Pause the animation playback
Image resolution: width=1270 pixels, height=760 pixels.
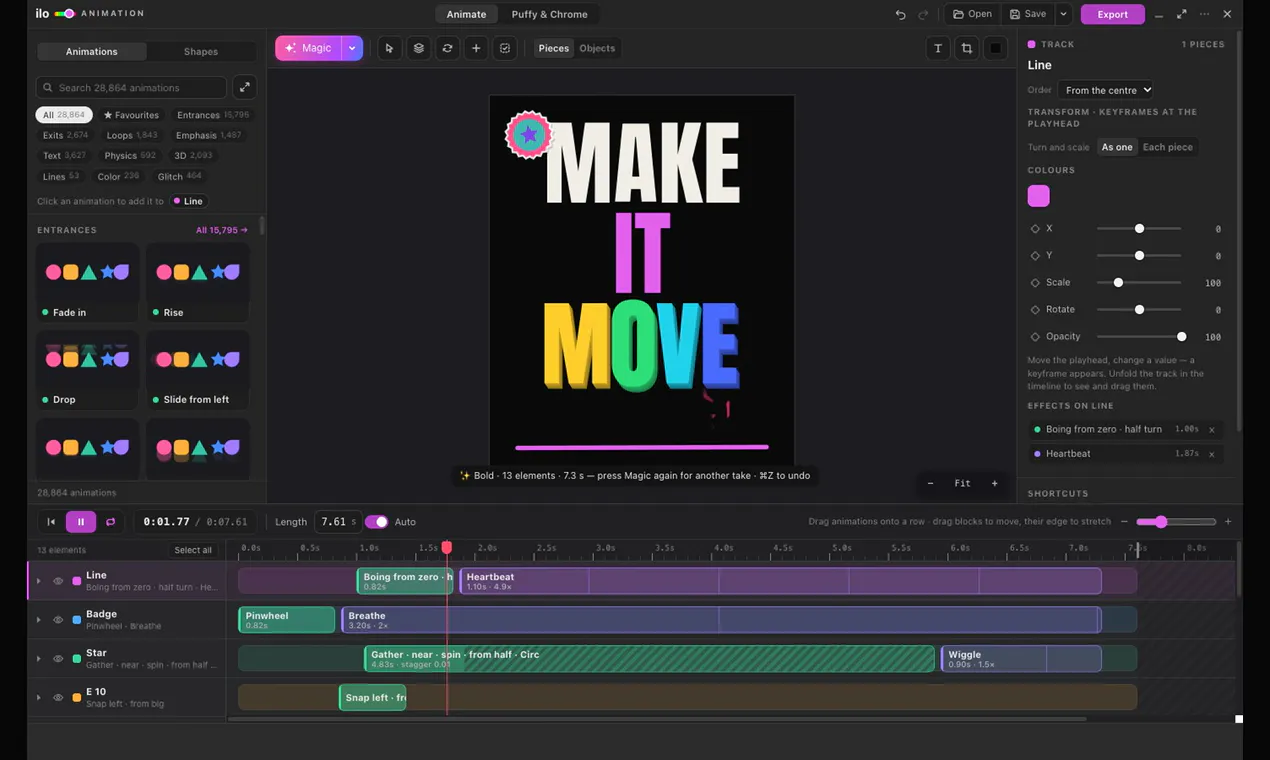click(x=81, y=521)
